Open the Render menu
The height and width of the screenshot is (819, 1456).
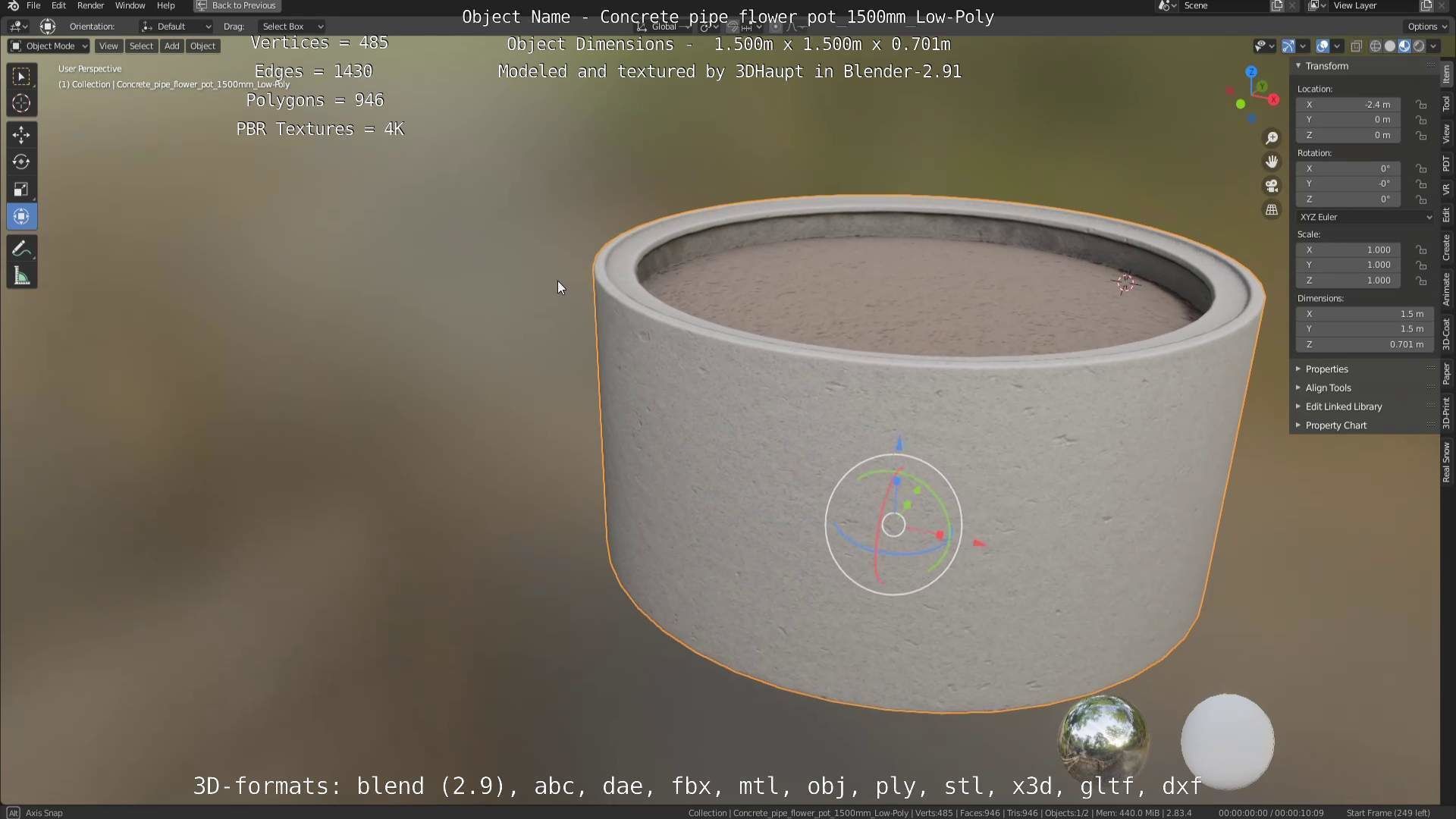pyautogui.click(x=90, y=5)
